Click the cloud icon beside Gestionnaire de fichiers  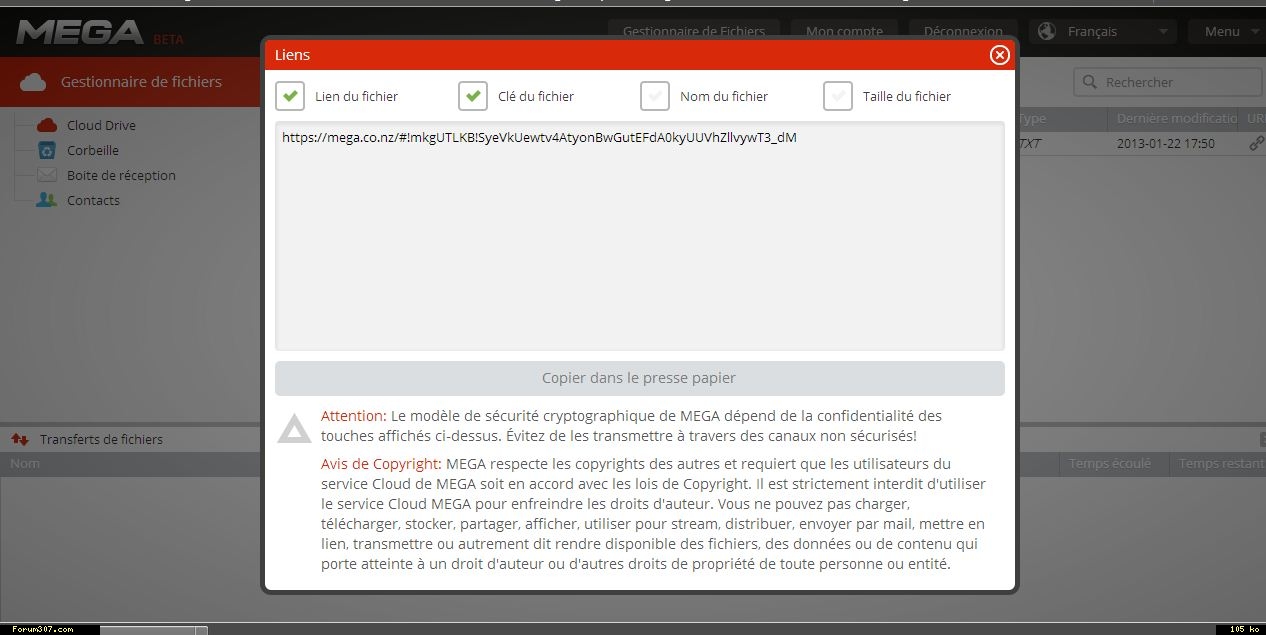coord(33,82)
